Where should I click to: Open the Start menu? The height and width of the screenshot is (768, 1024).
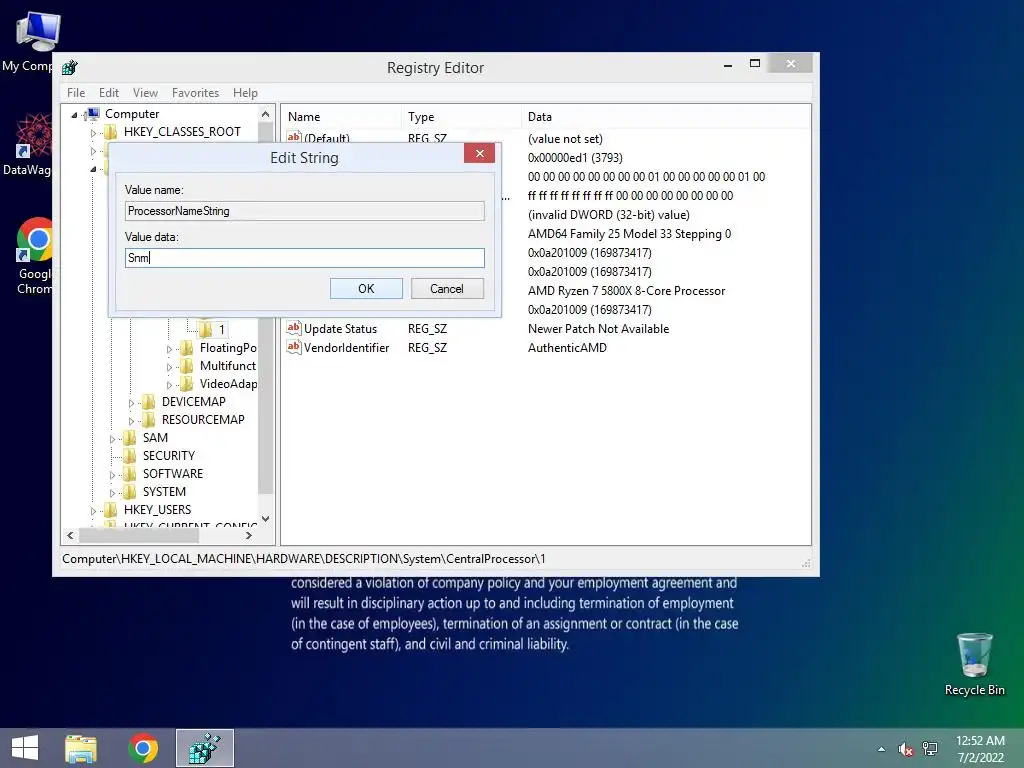[x=25, y=748]
